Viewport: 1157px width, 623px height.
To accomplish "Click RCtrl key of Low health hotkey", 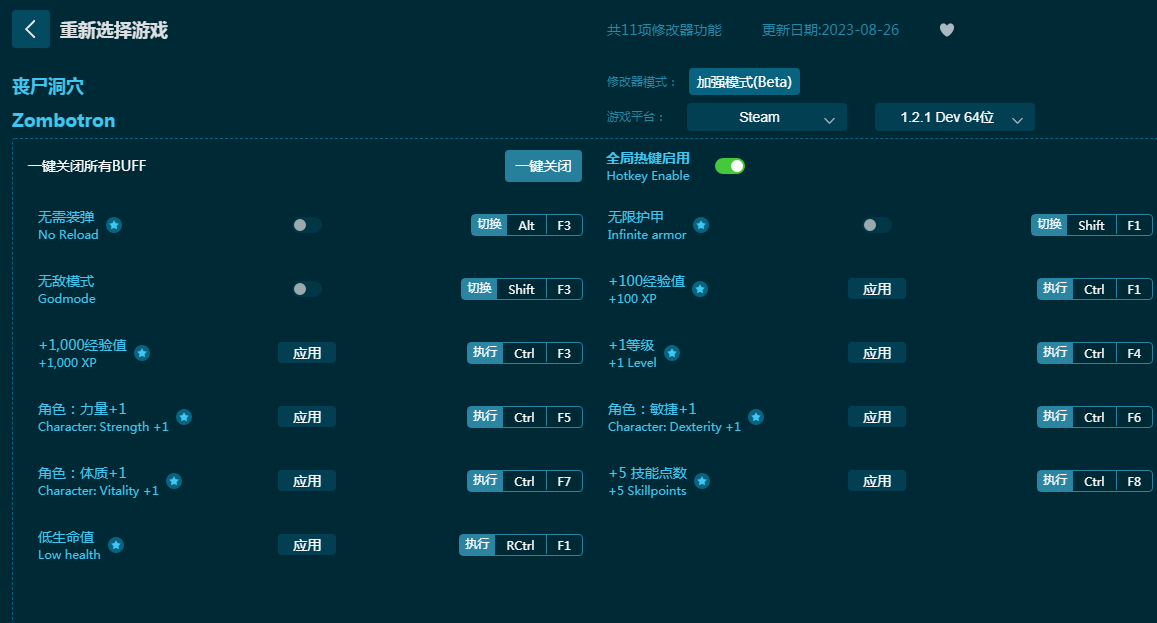I will tap(520, 545).
